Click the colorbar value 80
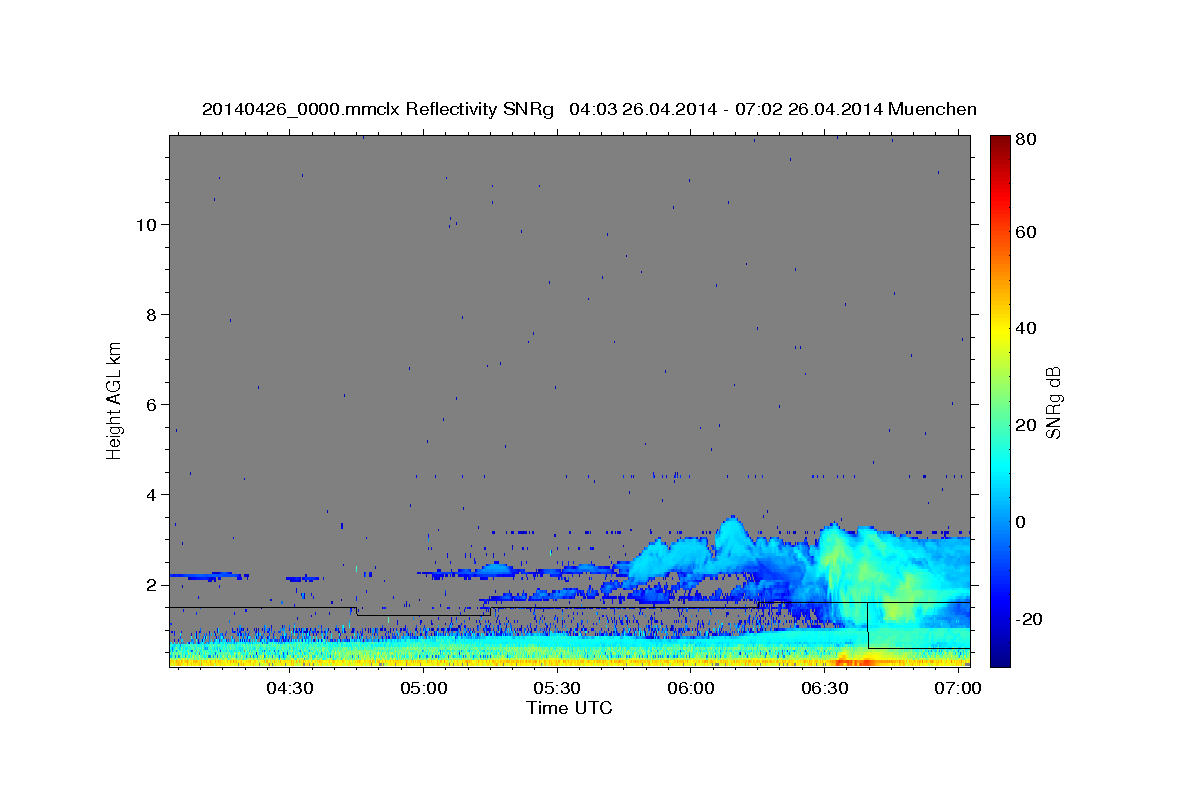The image size is (1200, 800). (1025, 140)
